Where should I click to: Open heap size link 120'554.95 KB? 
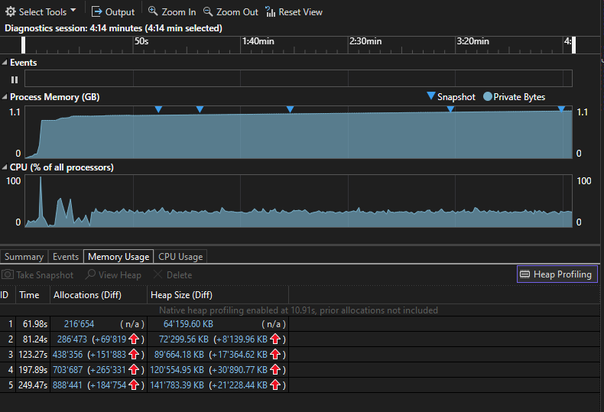pyautogui.click(x=177, y=370)
